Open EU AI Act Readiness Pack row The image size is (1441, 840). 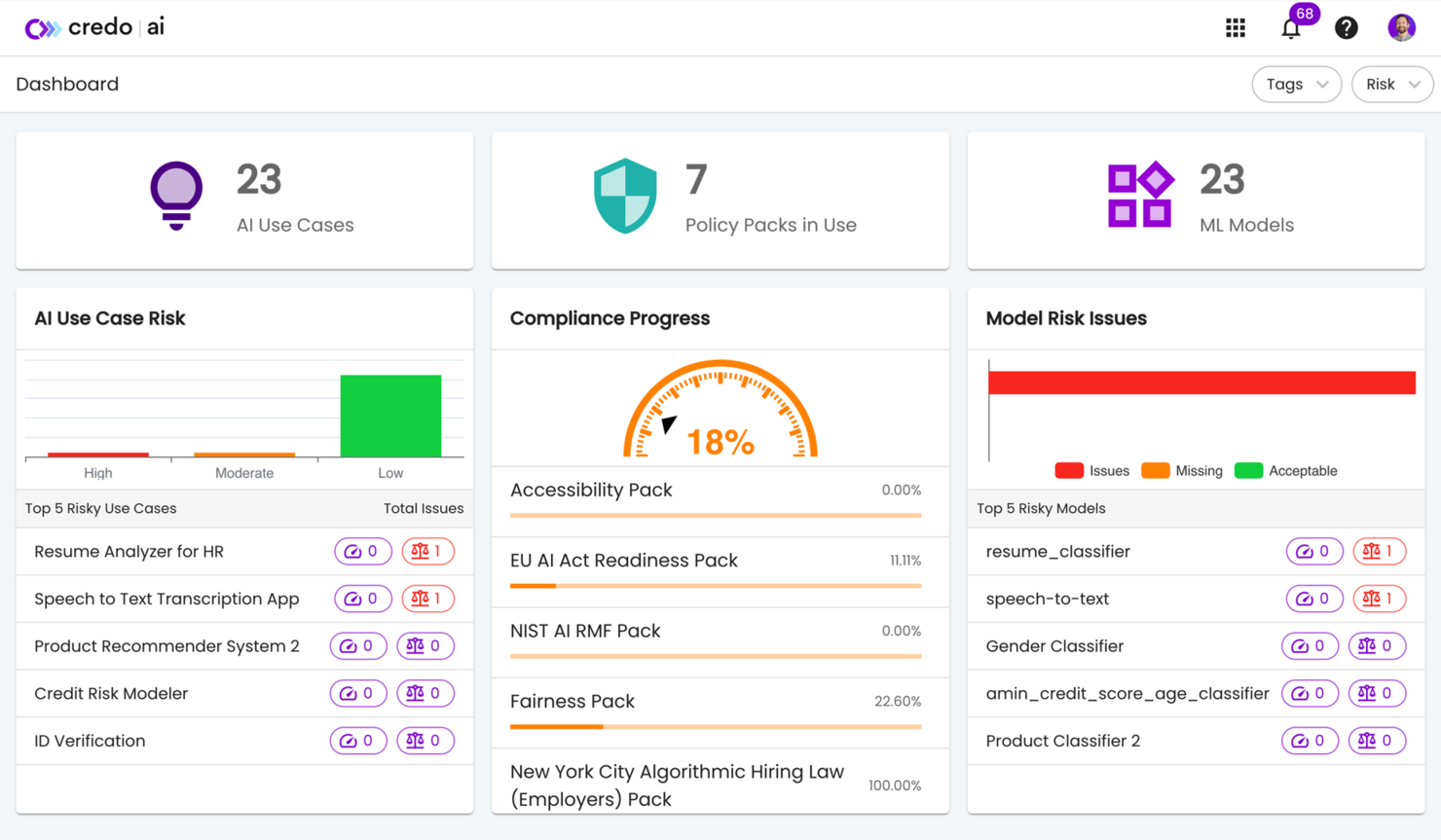coord(720,572)
